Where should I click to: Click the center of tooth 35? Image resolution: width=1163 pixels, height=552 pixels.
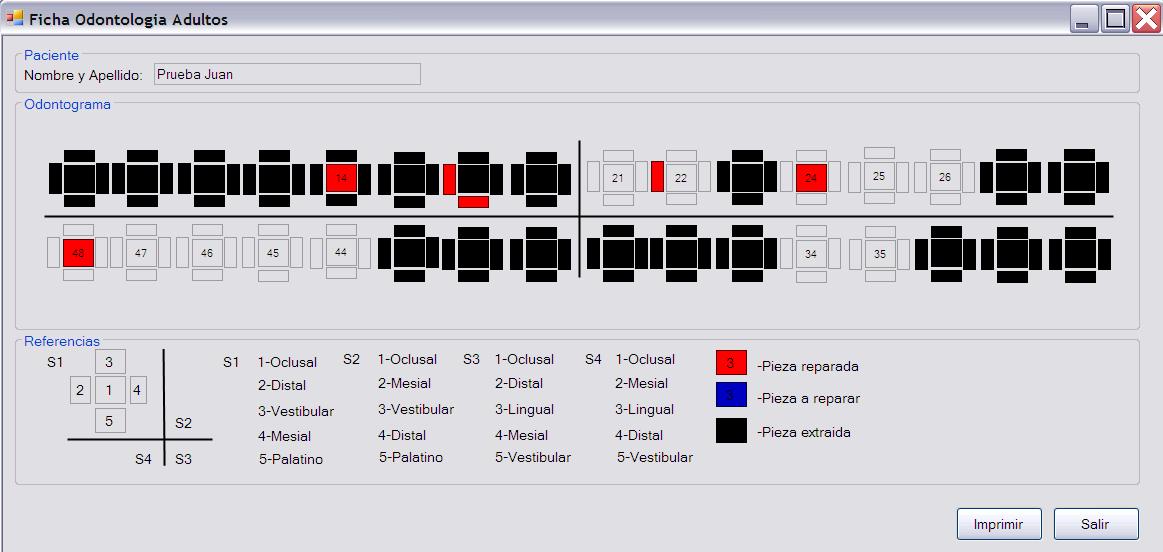tap(880, 254)
